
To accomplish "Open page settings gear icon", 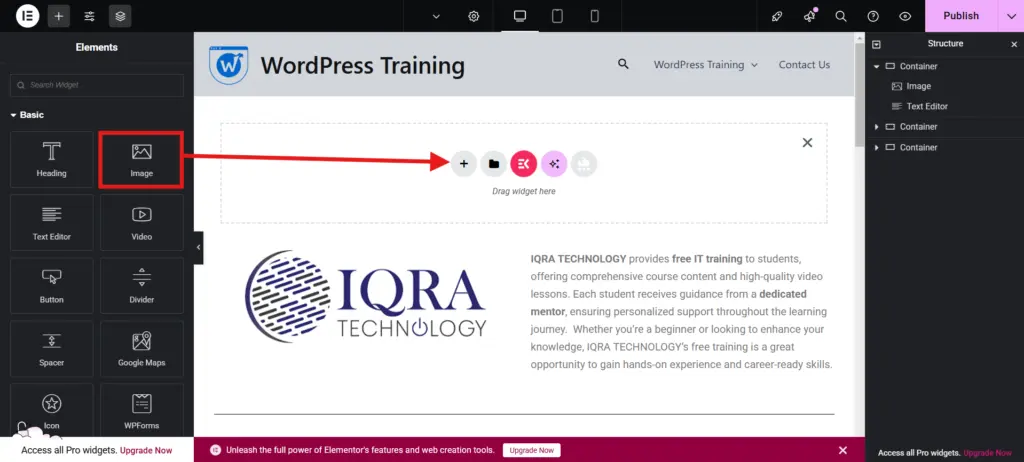I will pos(473,16).
